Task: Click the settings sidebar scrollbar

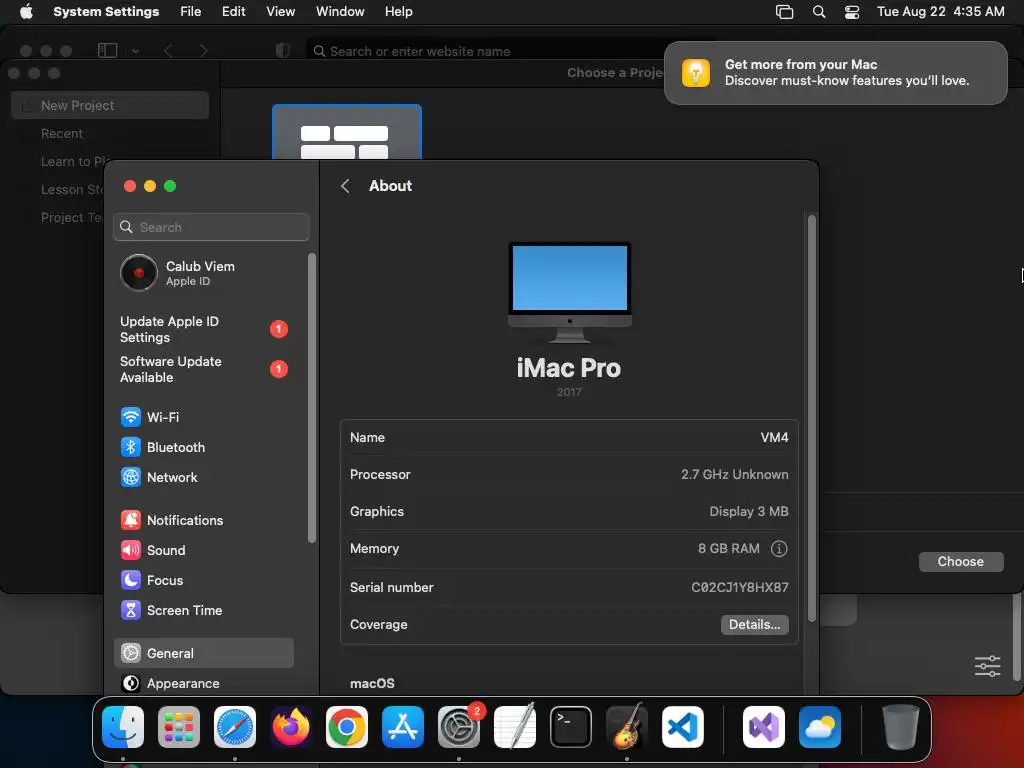Action: 312,398
